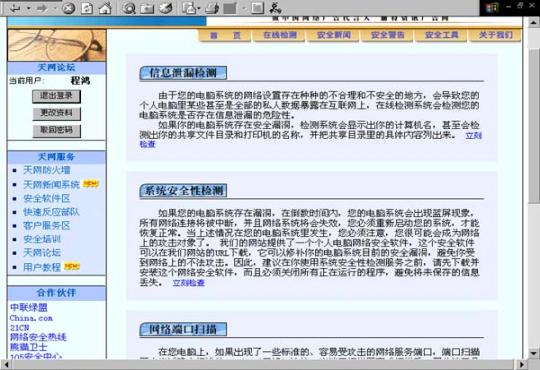Click the 取回密码 button
This screenshot has height=370, width=540.
click(x=56, y=131)
